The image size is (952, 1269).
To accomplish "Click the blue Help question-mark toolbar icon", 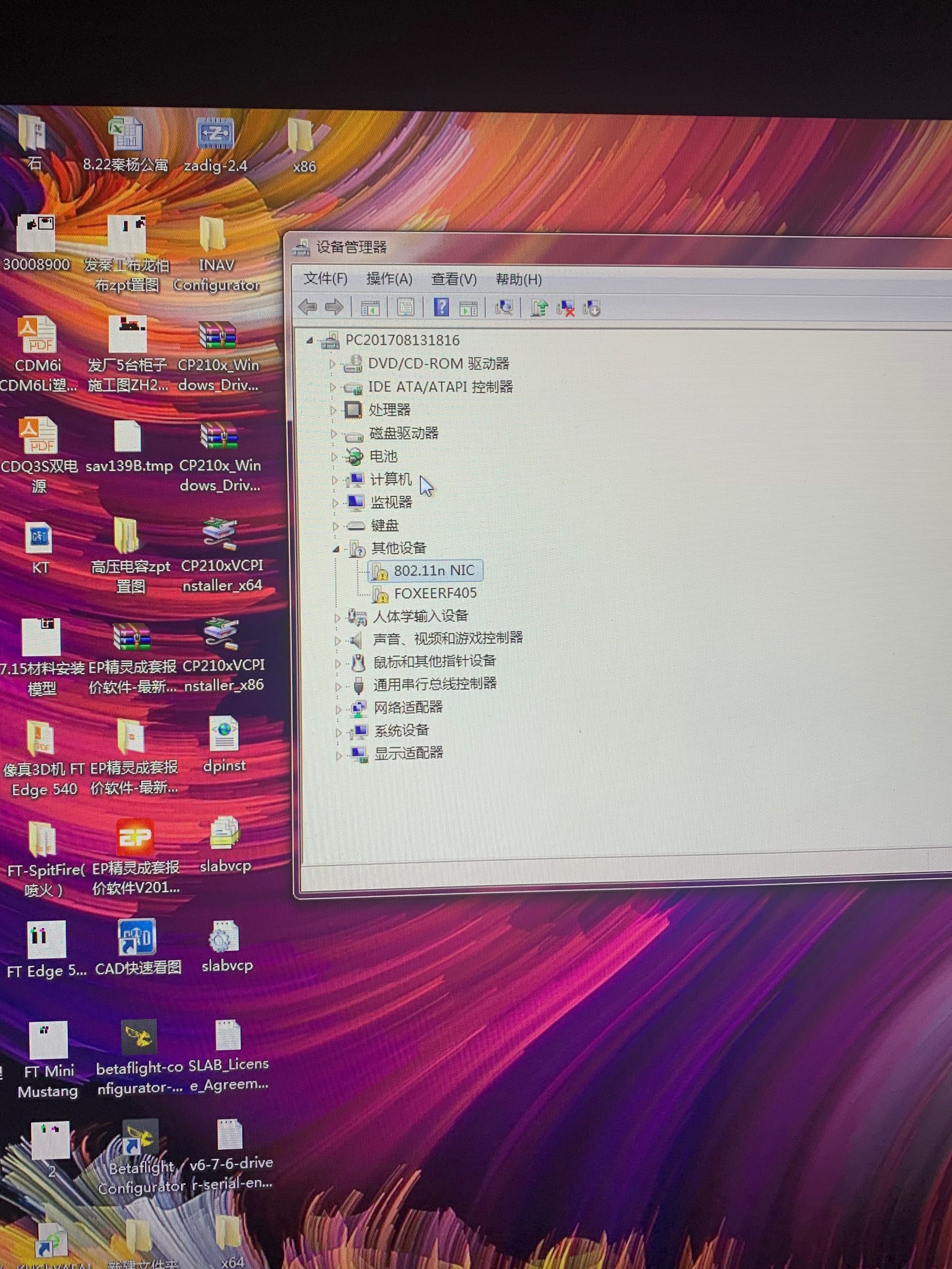I will pos(441,307).
